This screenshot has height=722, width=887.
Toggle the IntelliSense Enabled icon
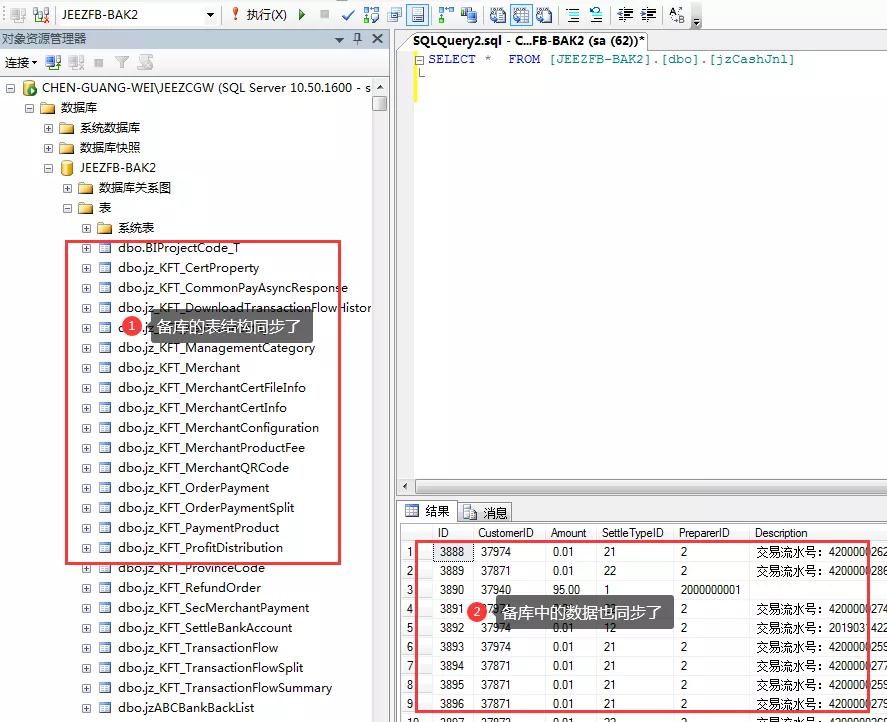point(417,15)
